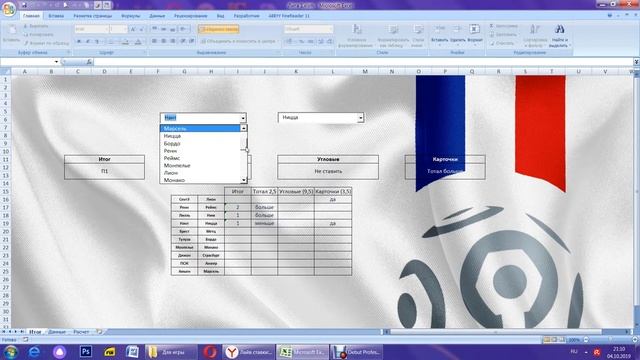Image resolution: width=640 pixels, height=360 pixels.
Task: Open the round Office button menu
Action: 9,8
